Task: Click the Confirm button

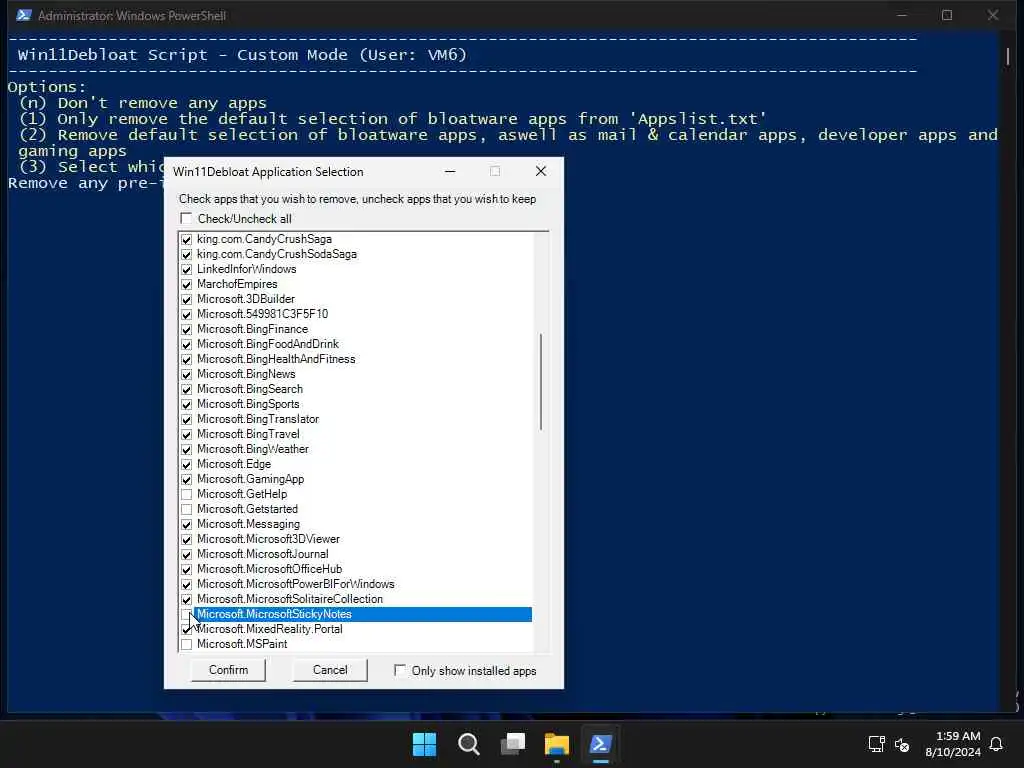Action: [228, 670]
